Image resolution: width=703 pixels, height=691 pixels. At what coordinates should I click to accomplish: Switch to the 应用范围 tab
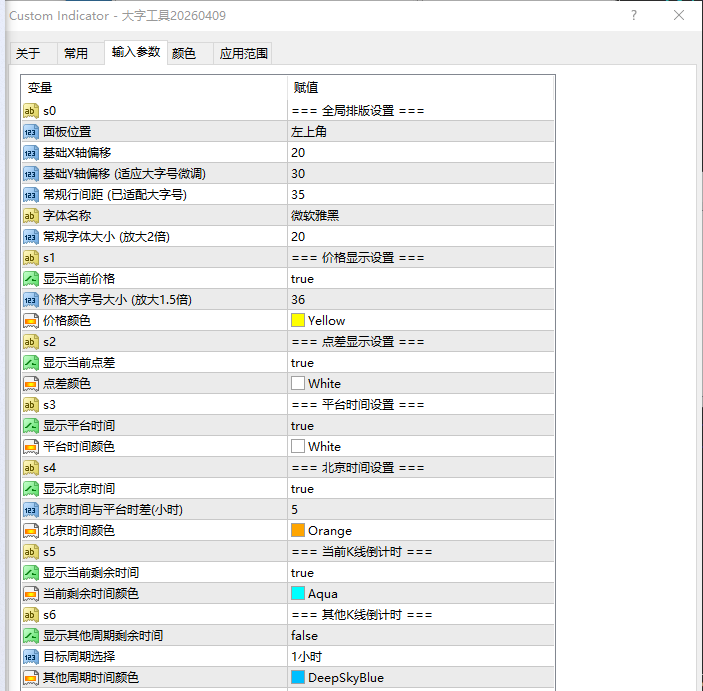pos(243,53)
